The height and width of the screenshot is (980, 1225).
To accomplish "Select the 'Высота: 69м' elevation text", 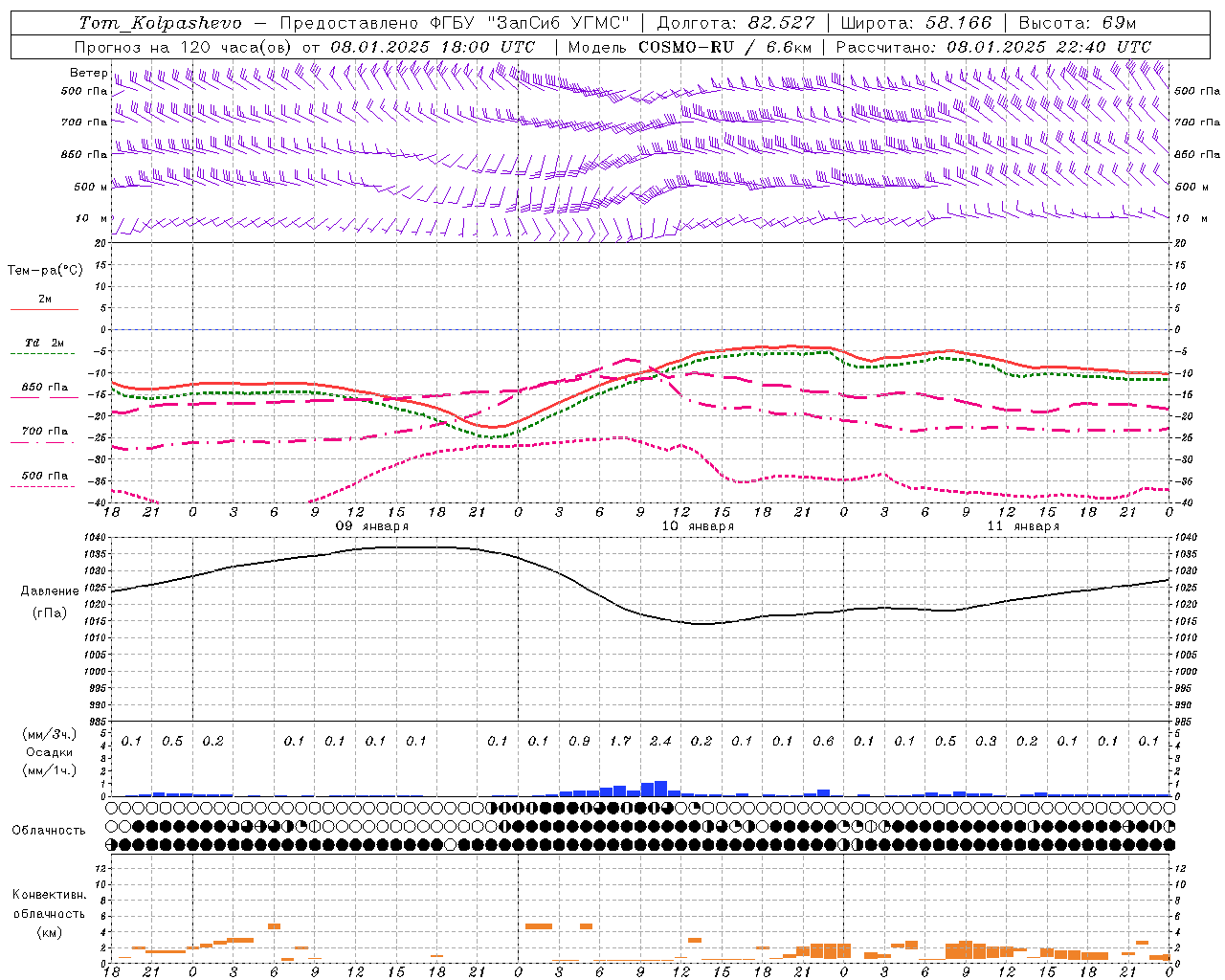I will tap(1078, 23).
